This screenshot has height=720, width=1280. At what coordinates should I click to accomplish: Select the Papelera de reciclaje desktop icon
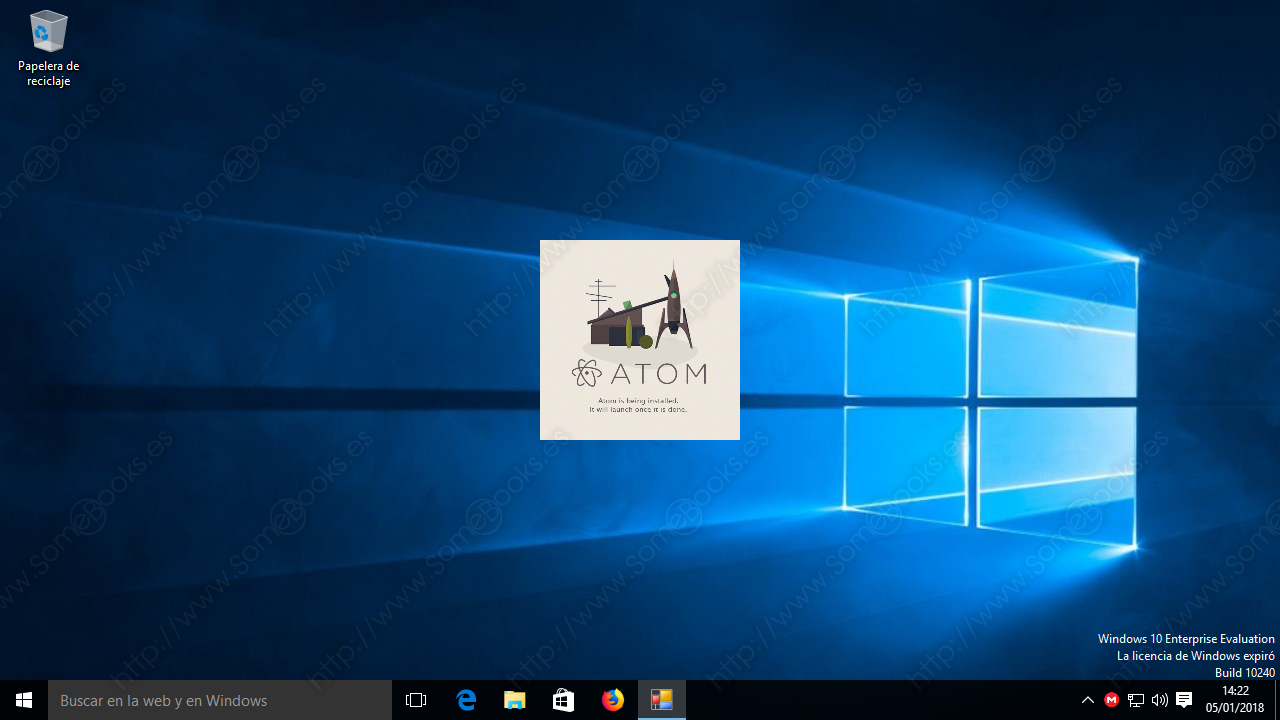(x=48, y=48)
